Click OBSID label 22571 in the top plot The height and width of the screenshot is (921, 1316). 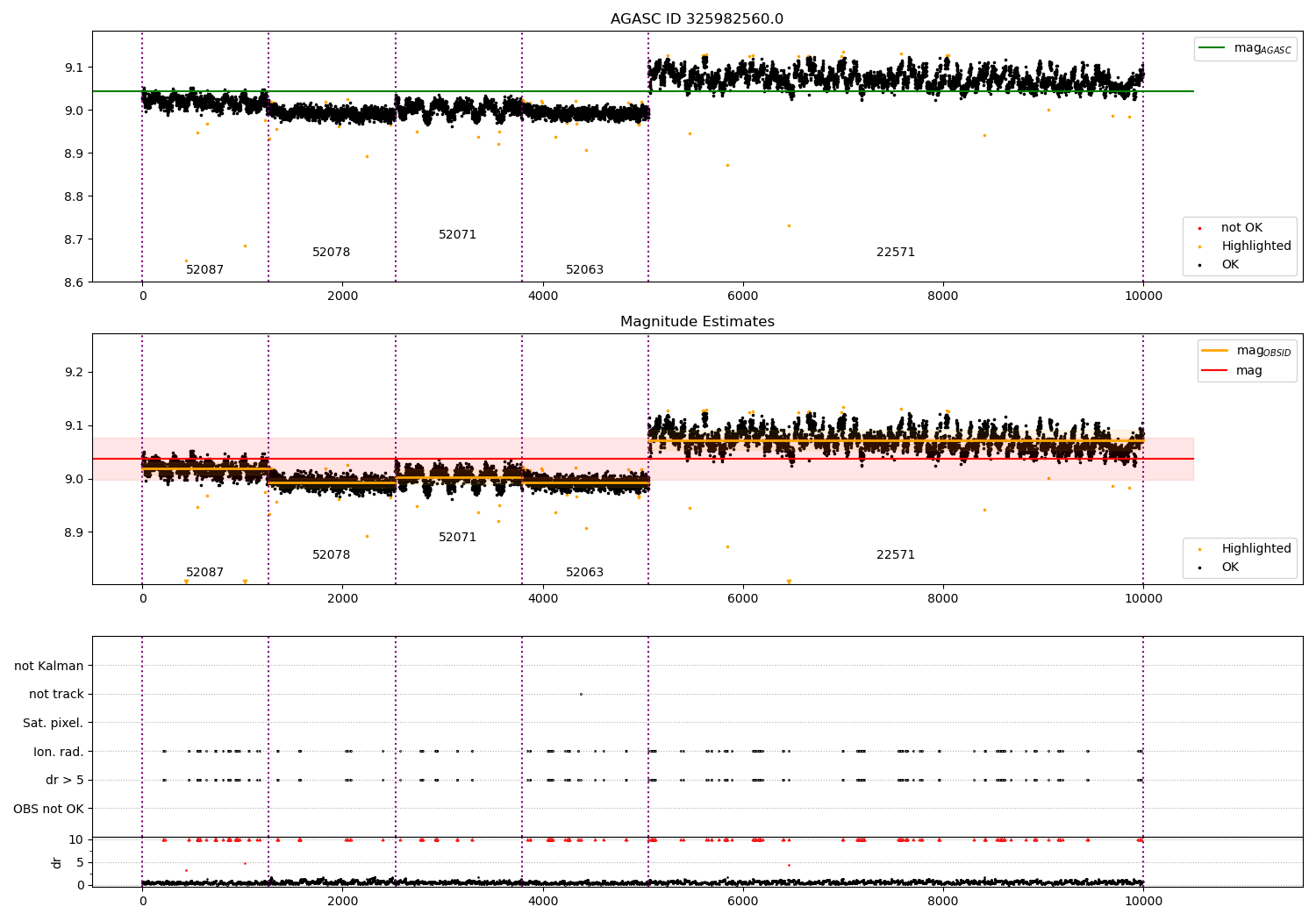point(896,253)
